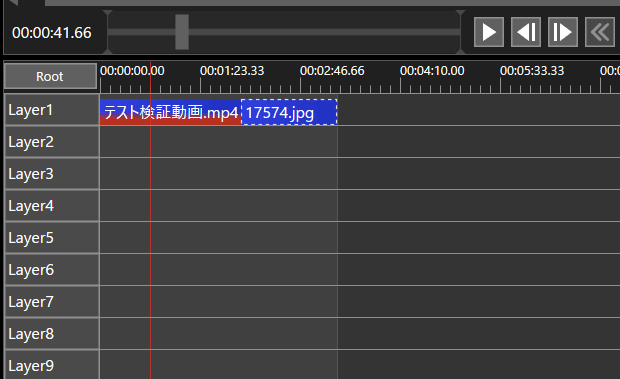The height and width of the screenshot is (379, 620).
Task: Click the Root button
Action: coord(50,76)
